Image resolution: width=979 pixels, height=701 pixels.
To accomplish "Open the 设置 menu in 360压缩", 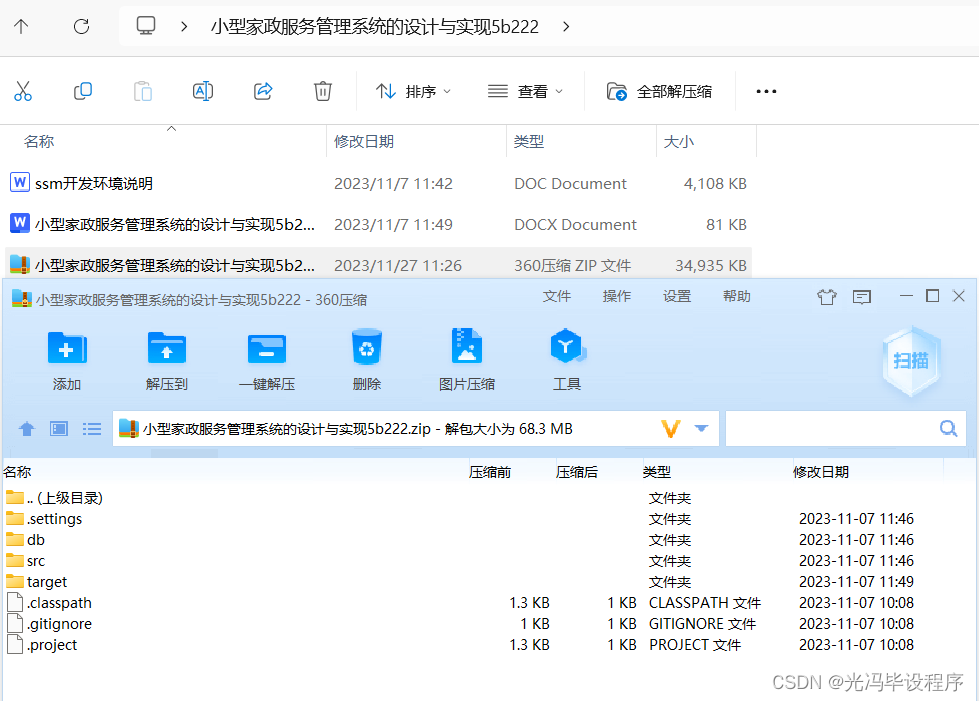I will point(676,296).
